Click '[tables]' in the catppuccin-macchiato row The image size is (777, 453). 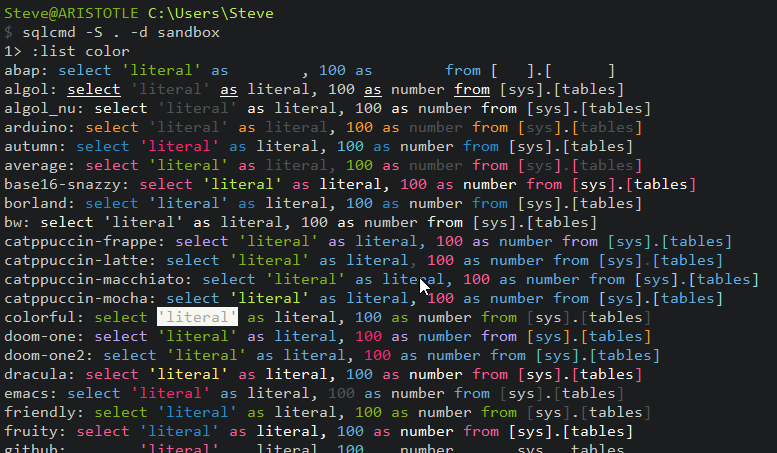click(x=723, y=279)
